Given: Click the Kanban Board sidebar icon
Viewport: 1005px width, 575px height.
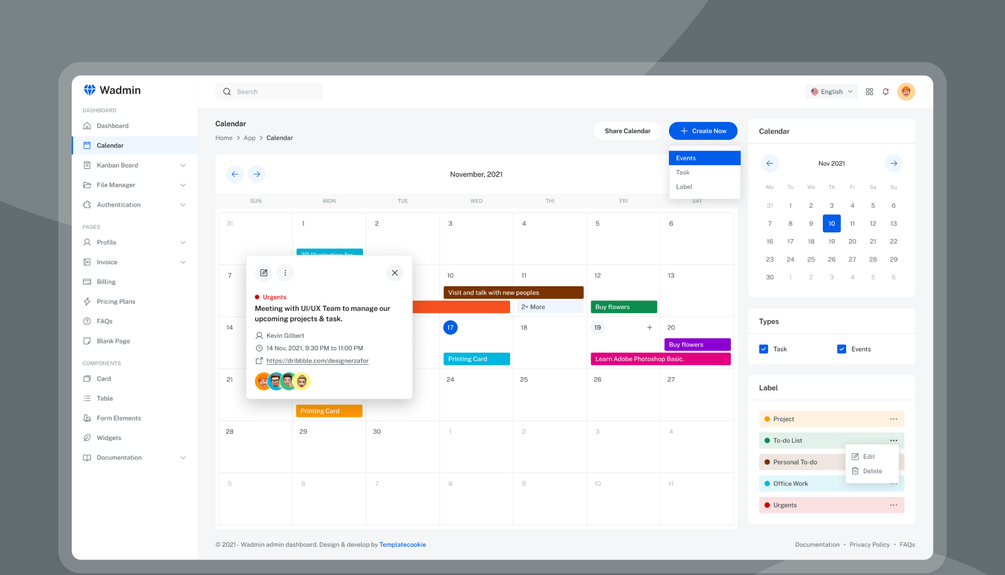Looking at the screenshot, I should click(87, 165).
